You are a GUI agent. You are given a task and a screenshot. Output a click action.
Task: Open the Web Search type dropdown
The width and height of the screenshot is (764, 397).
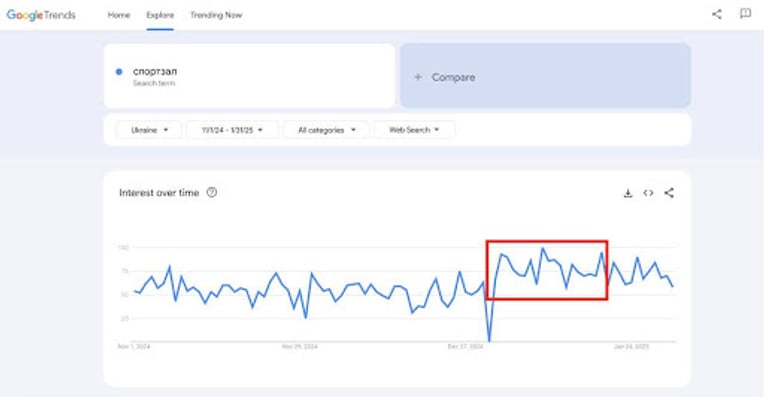[414, 130]
